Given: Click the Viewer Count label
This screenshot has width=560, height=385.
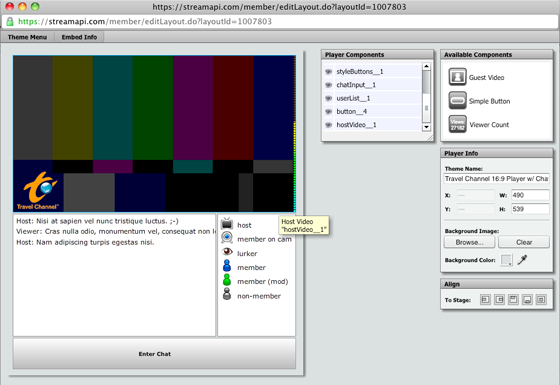Looking at the screenshot, I should (x=489, y=125).
